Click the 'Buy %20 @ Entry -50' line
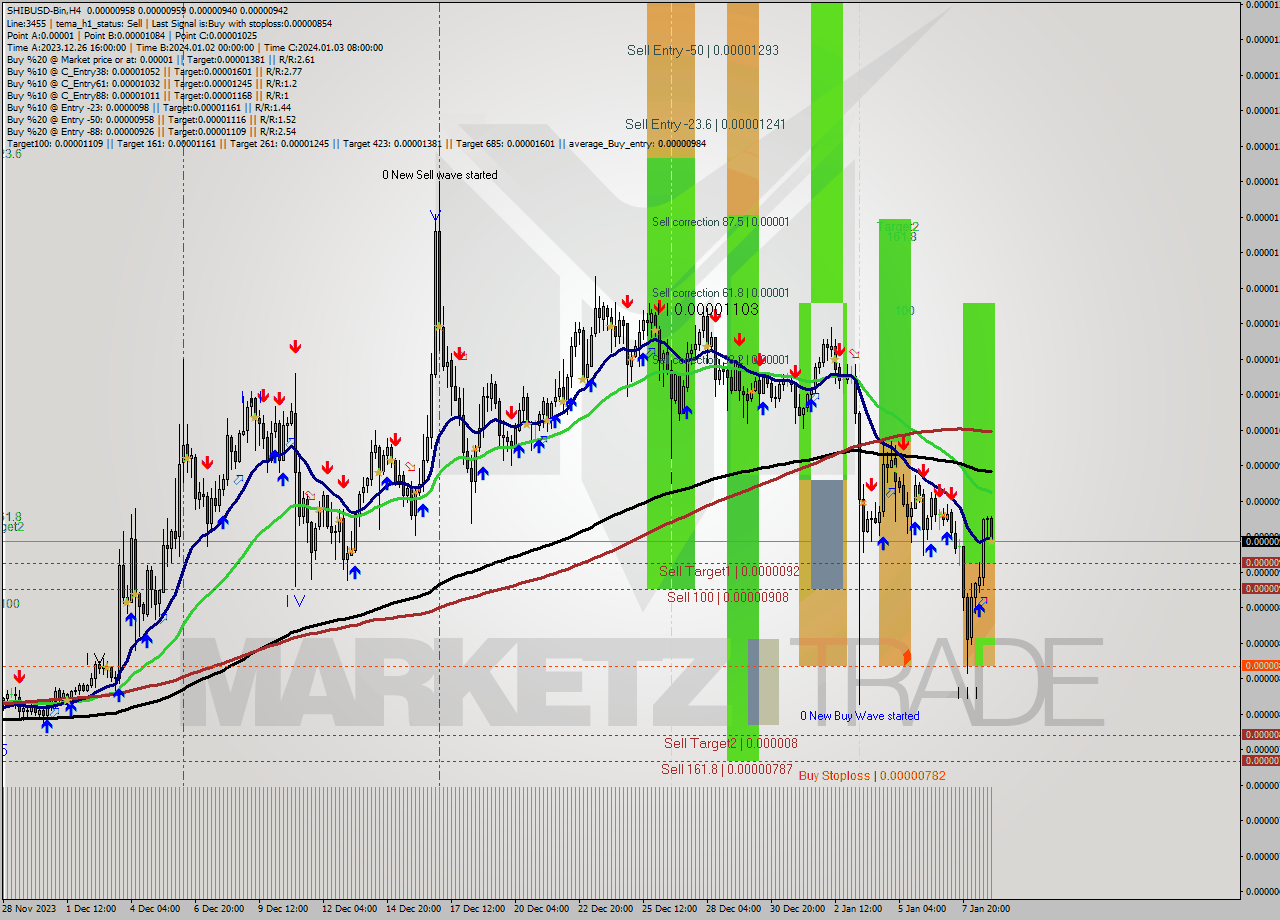 [151, 119]
